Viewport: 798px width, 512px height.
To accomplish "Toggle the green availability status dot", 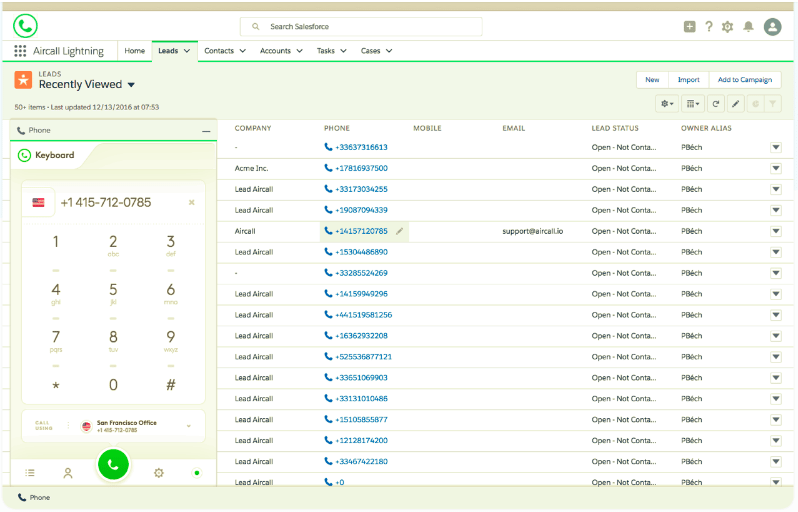I will coord(197,473).
